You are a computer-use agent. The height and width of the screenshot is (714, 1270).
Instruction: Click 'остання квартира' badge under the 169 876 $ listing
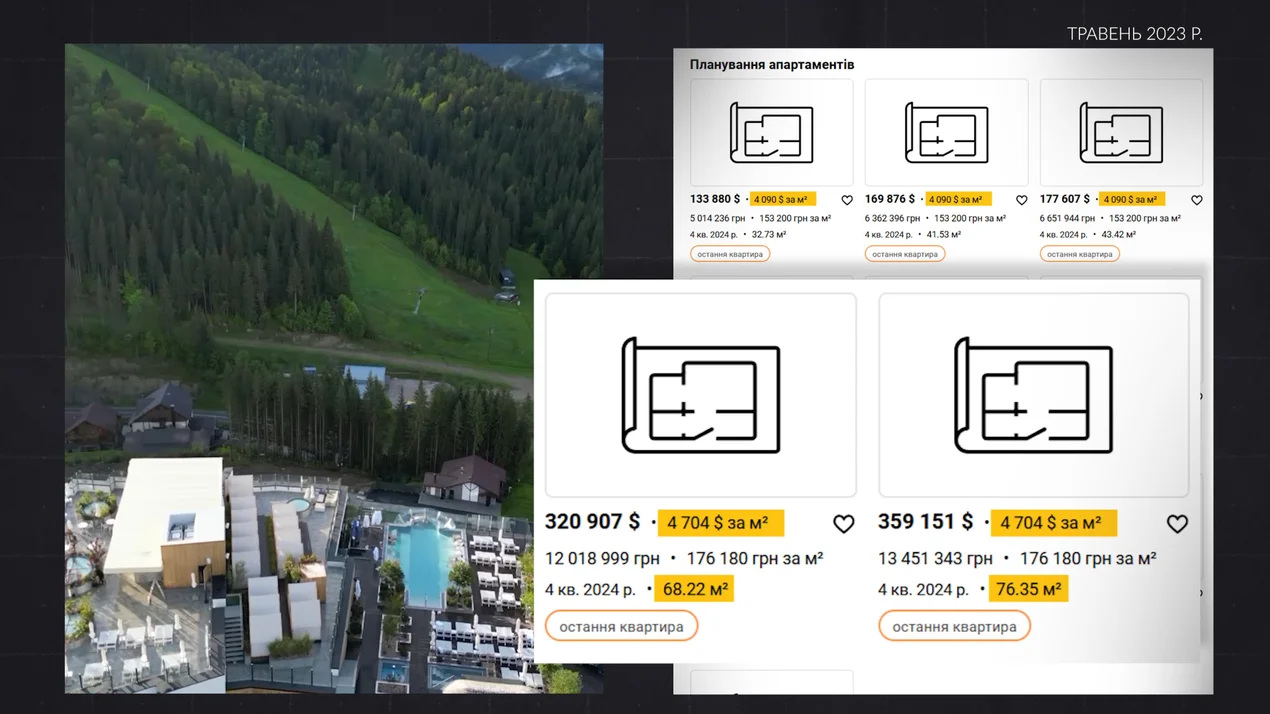pos(904,254)
